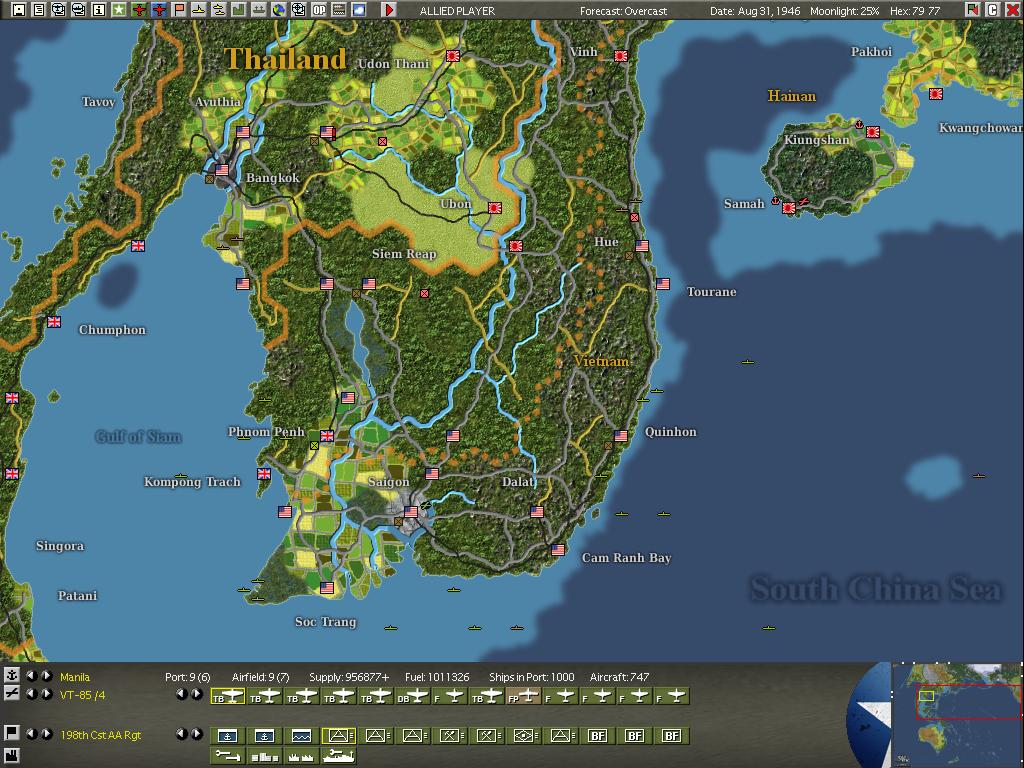Show next air group after VT-85 /4
Viewport: 1024px width, 768px height.
tap(46, 694)
